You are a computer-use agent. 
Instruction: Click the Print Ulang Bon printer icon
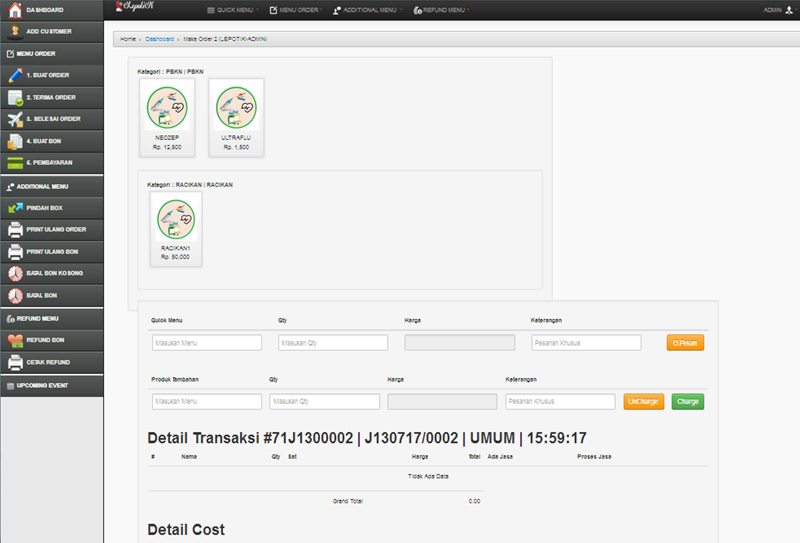pyautogui.click(x=15, y=252)
